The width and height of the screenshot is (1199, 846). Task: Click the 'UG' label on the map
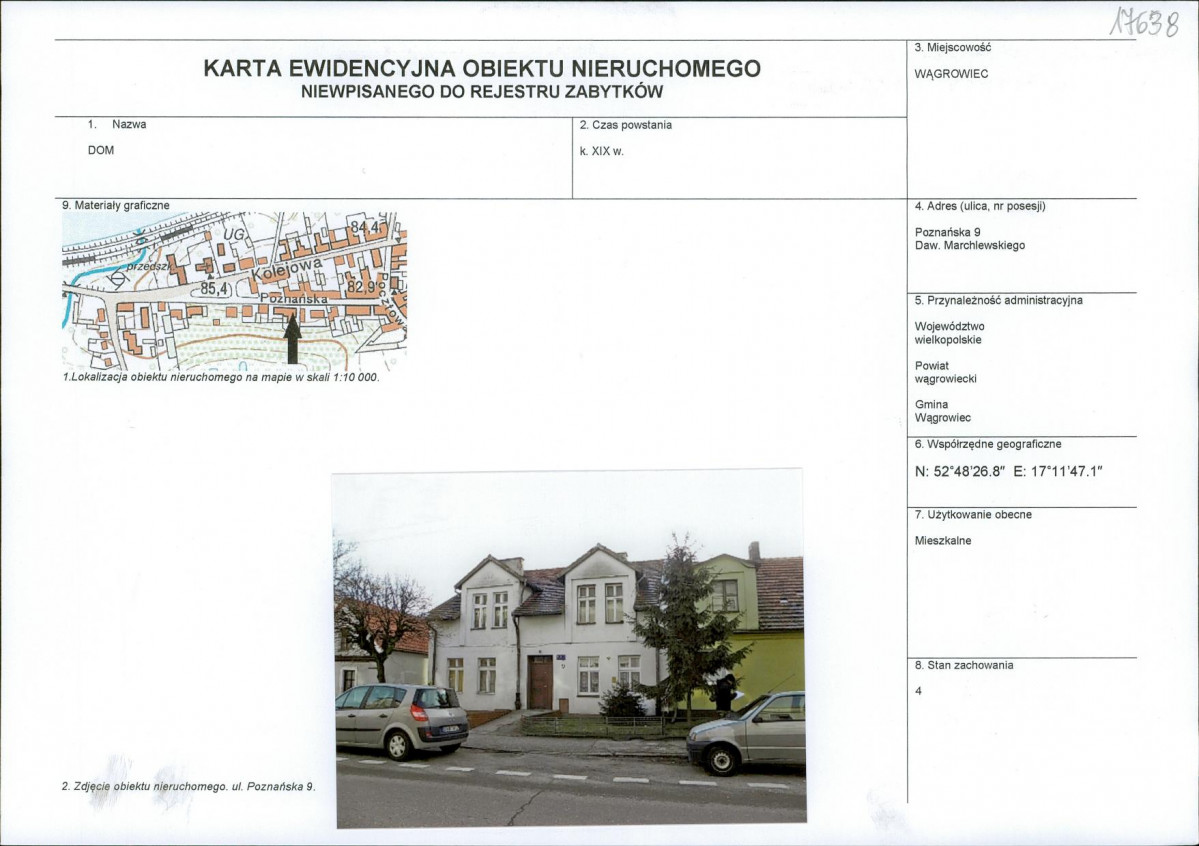pos(236,234)
